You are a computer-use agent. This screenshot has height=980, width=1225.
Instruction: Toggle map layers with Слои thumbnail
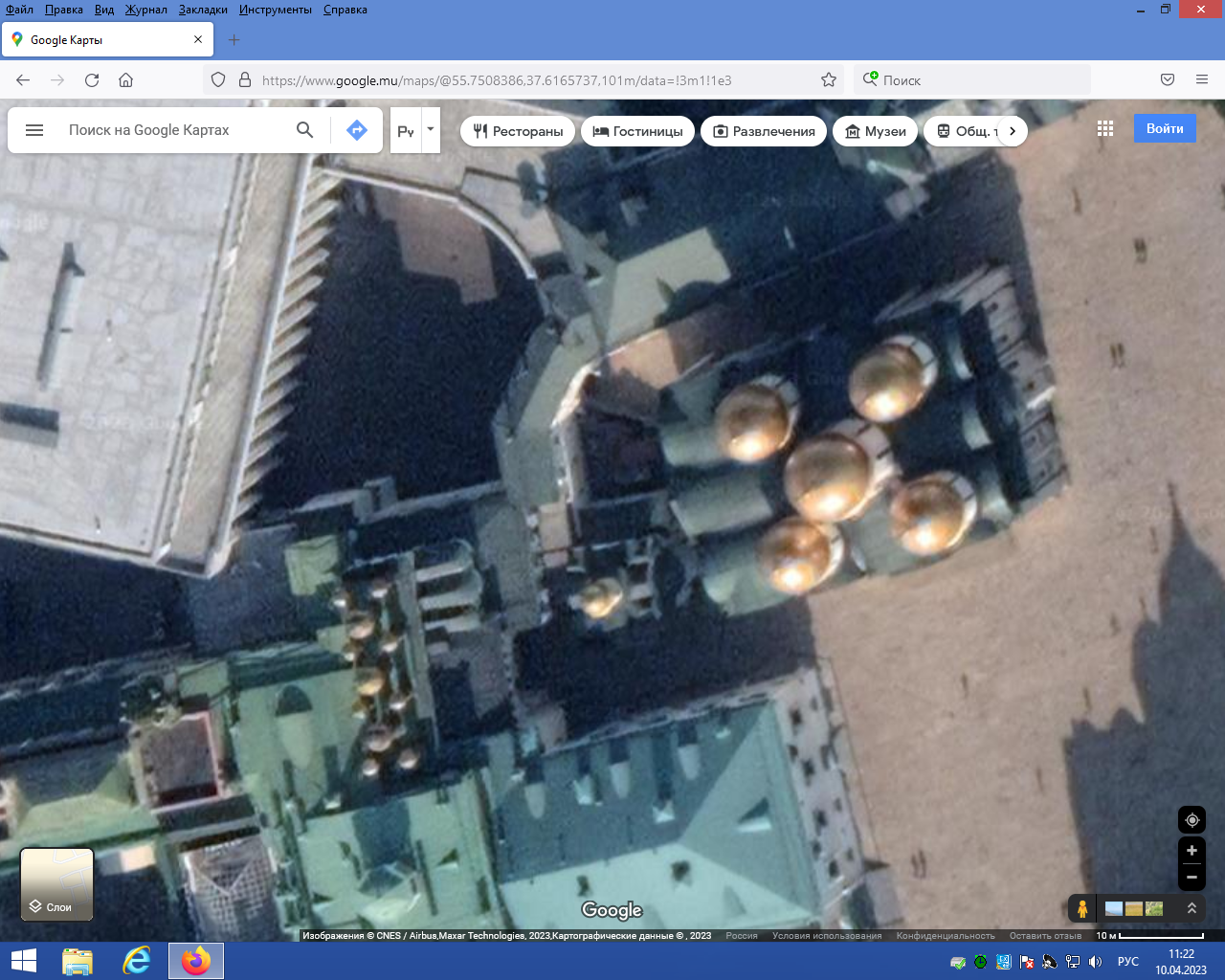57,884
